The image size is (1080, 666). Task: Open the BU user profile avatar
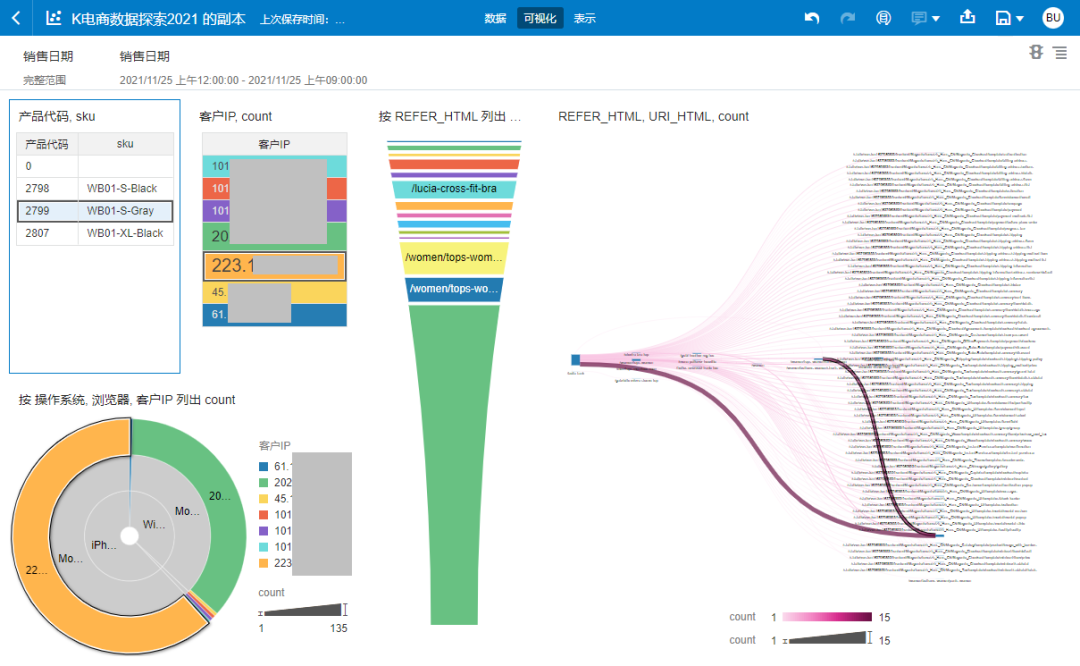coord(1053,18)
